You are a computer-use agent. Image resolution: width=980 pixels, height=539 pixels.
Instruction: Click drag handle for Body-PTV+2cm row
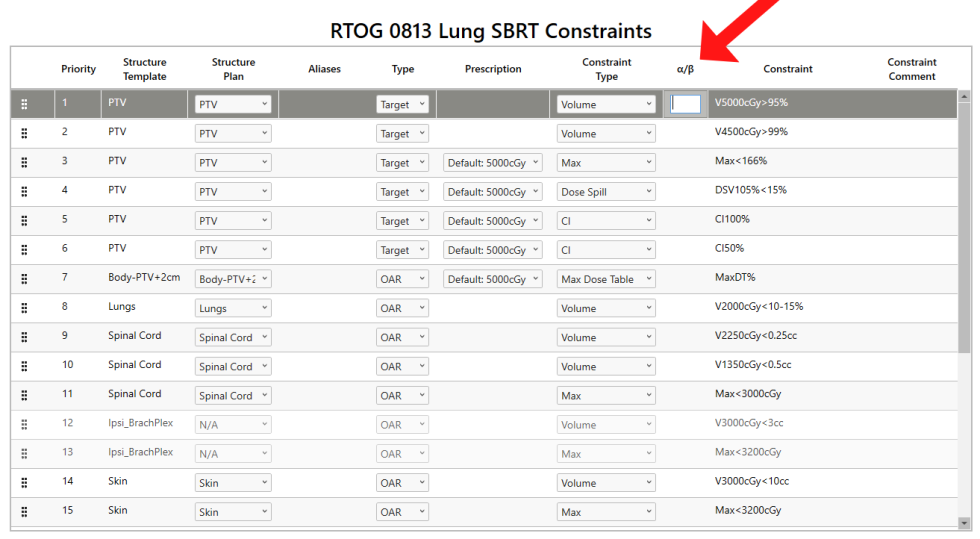pos(24,279)
